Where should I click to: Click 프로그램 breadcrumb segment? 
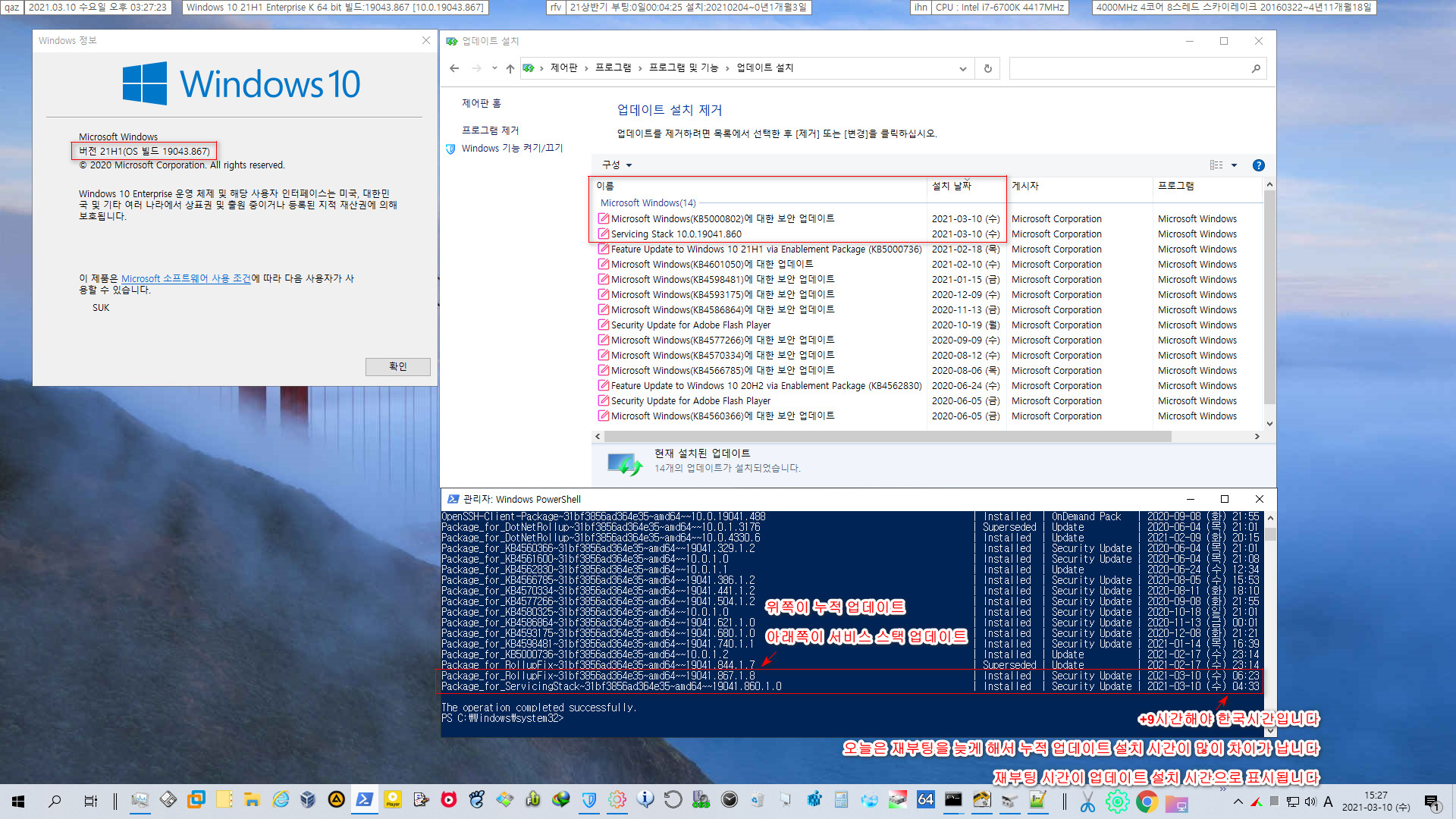pos(613,68)
